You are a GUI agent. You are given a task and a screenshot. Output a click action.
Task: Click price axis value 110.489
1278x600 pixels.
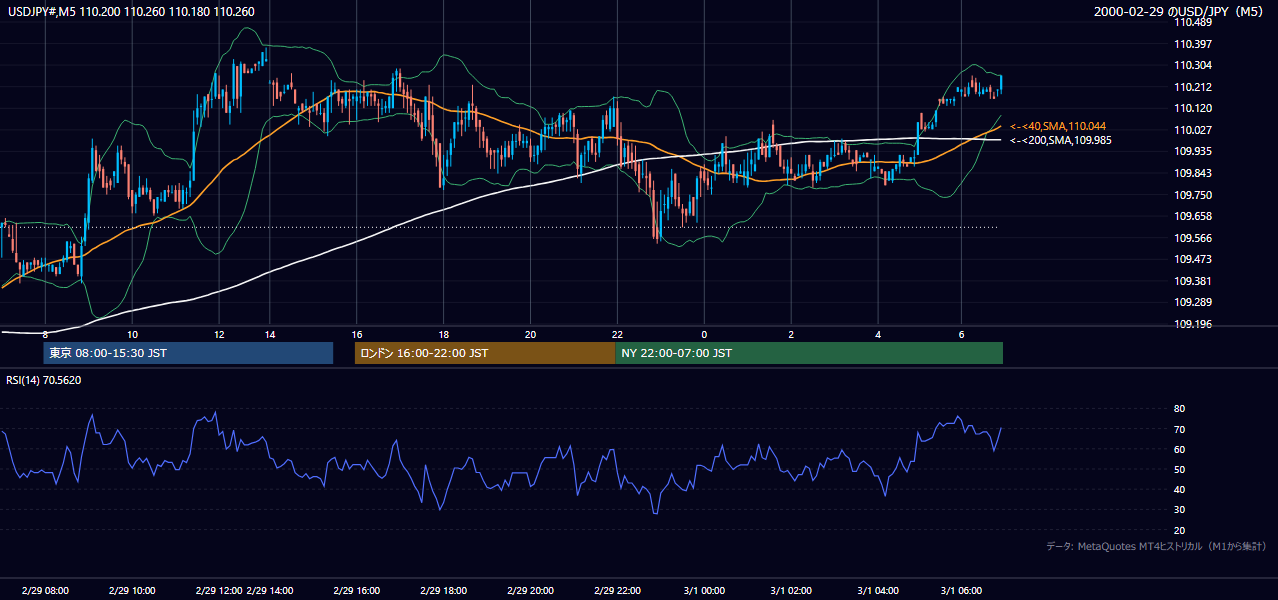pos(1192,23)
